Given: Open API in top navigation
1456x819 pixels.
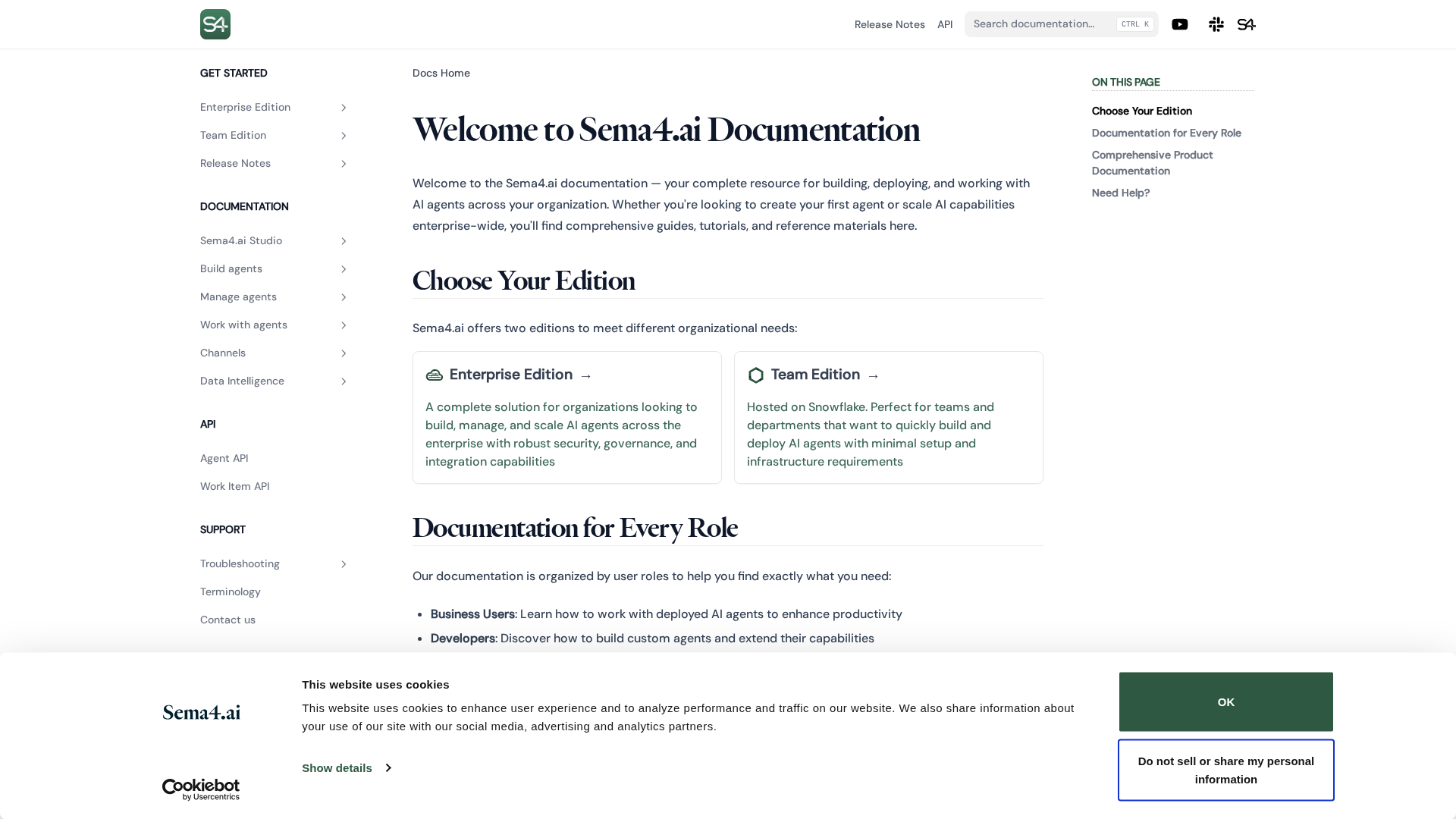Looking at the screenshot, I should click(944, 24).
